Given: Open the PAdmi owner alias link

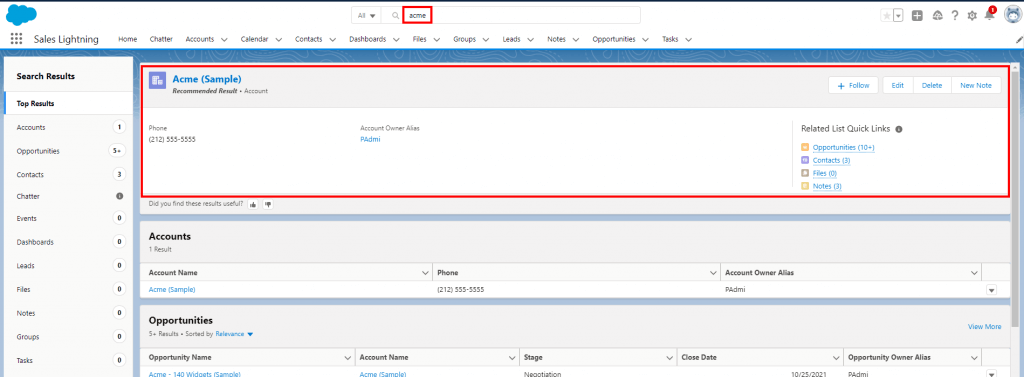Looking at the screenshot, I should (370, 139).
